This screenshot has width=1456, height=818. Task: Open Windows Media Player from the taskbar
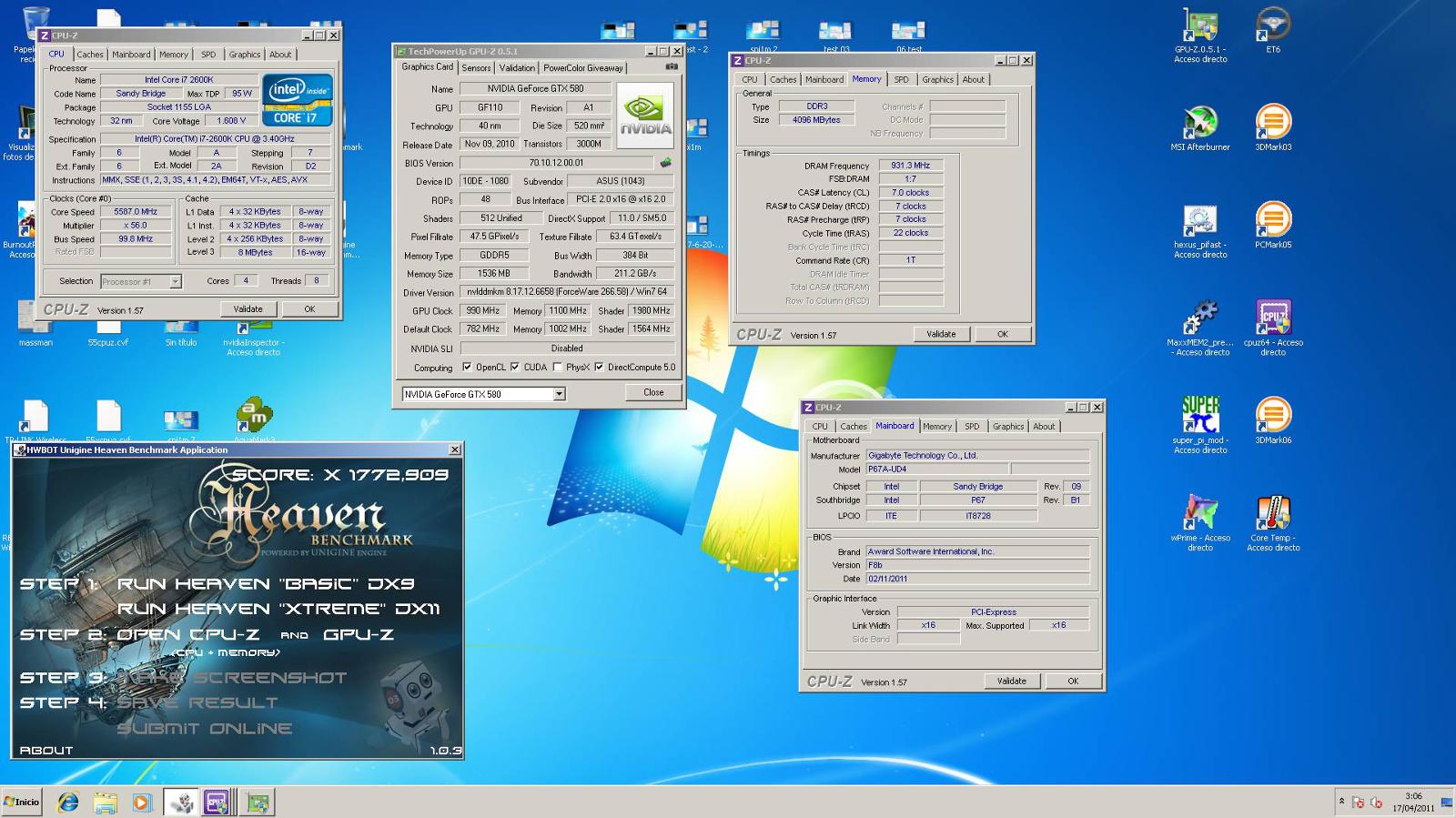tap(141, 803)
